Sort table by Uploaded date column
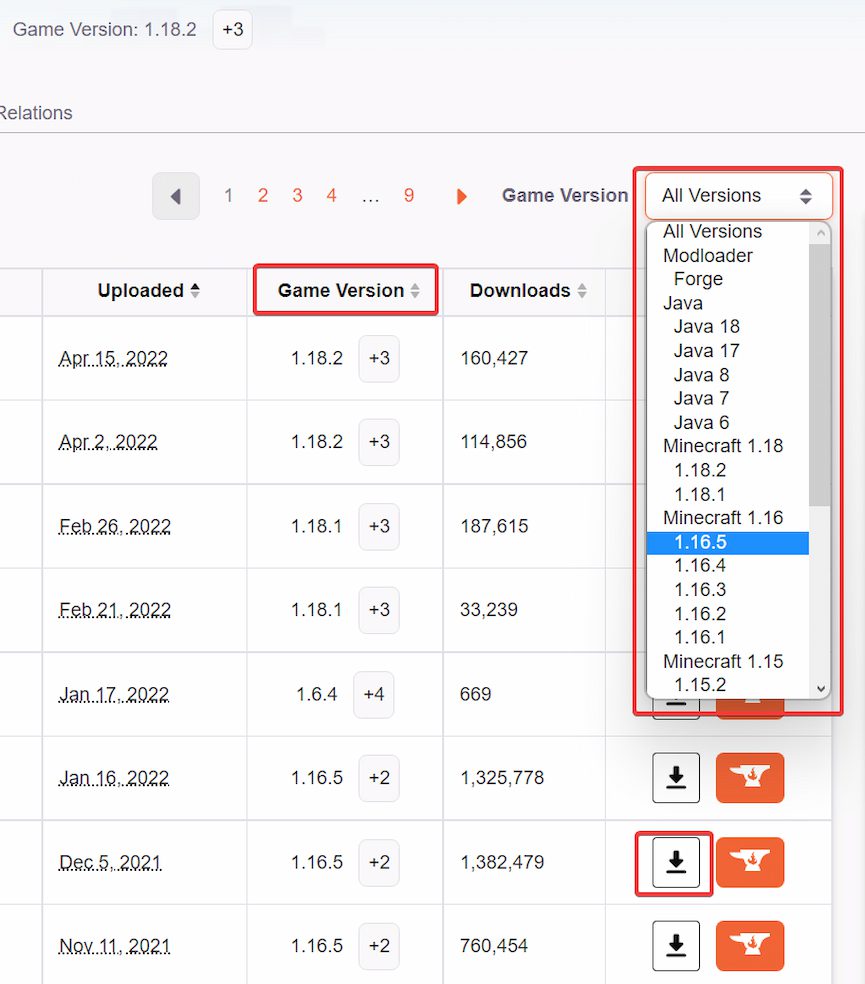Screen dimensions: 865x984 148,291
